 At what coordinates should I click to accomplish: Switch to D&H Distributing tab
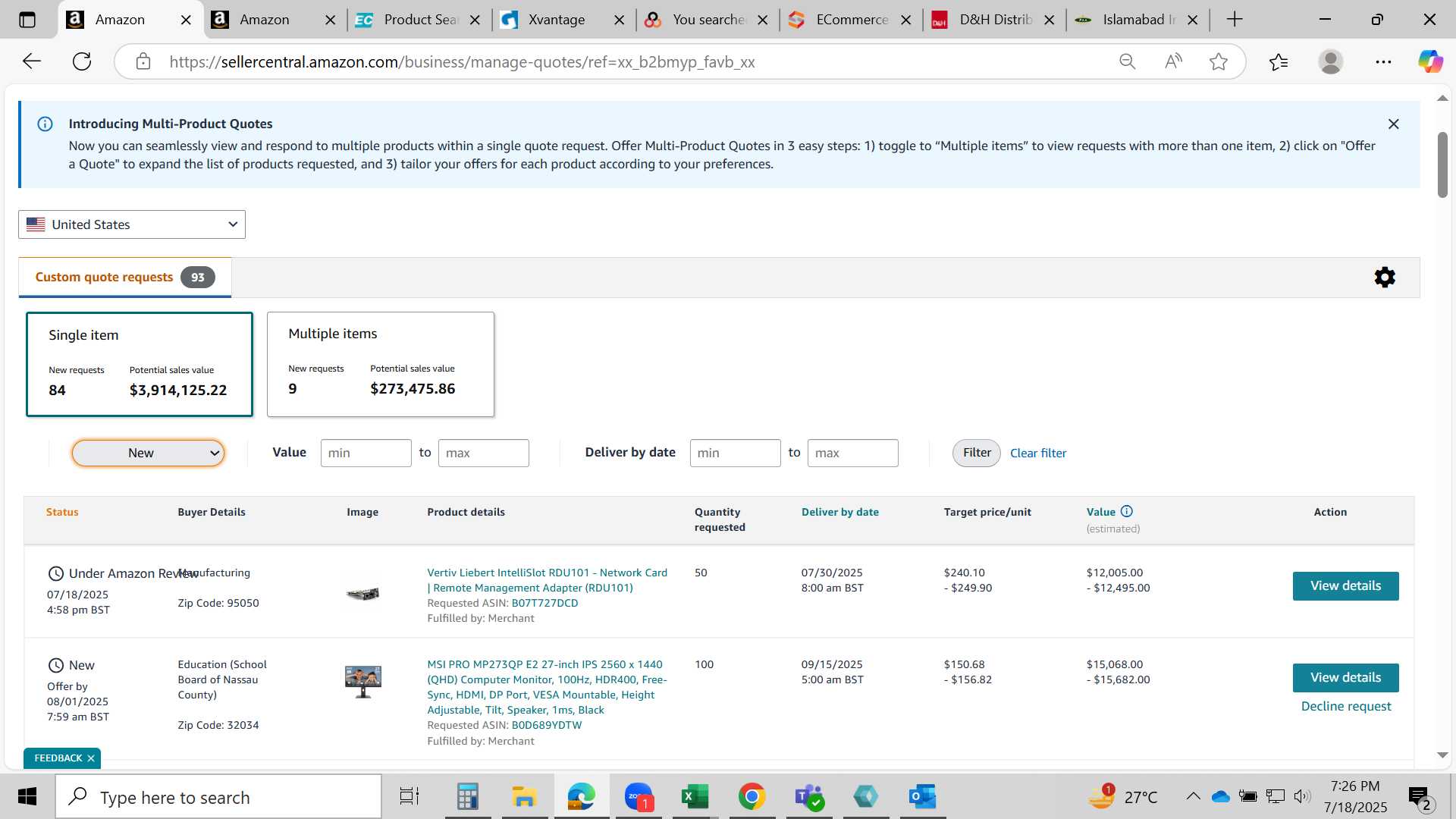(x=995, y=20)
